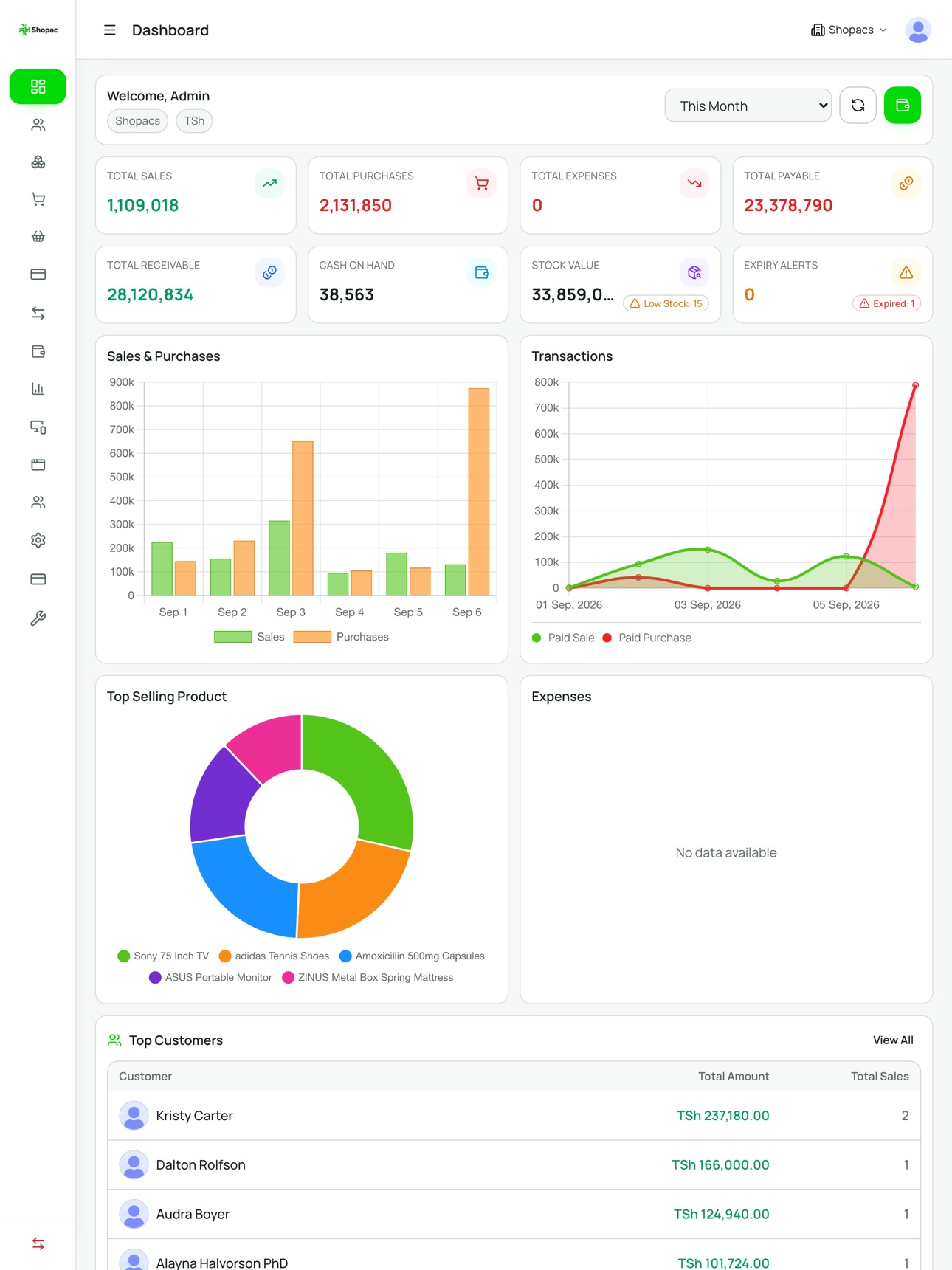Expand the Shopacs store switcher
This screenshot has width=952, height=1270.
pyautogui.click(x=849, y=30)
